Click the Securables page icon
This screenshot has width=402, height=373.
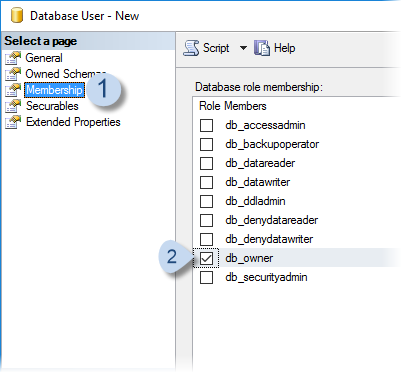(13, 106)
